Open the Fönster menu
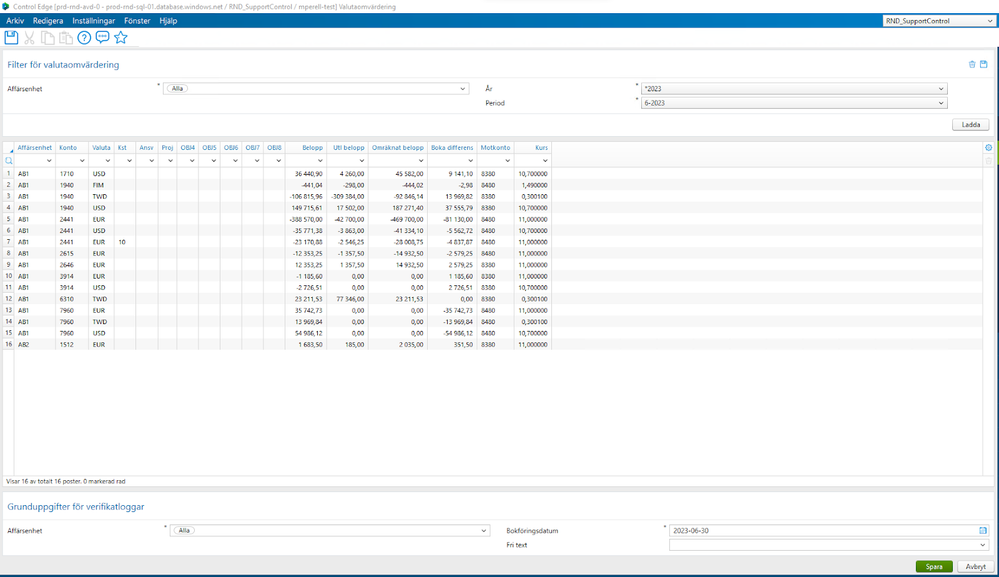The height and width of the screenshot is (577, 999). tap(137, 21)
